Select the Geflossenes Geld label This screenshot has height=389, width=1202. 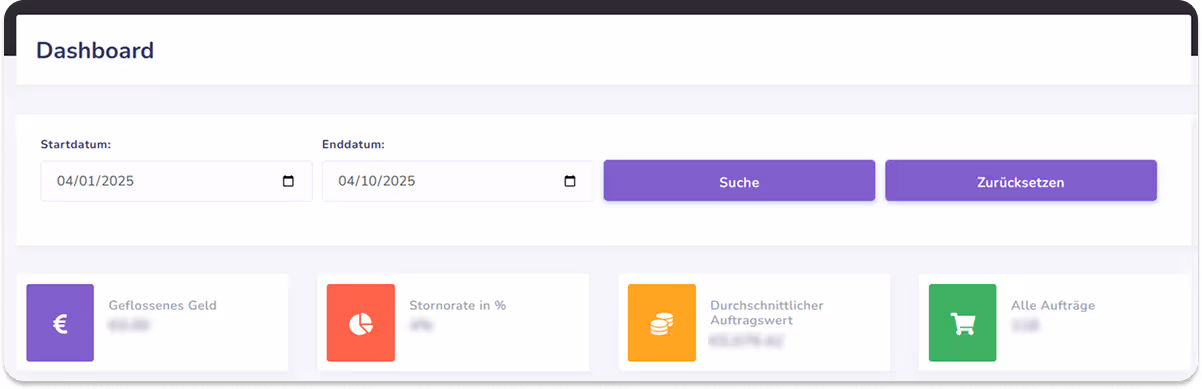(x=162, y=305)
